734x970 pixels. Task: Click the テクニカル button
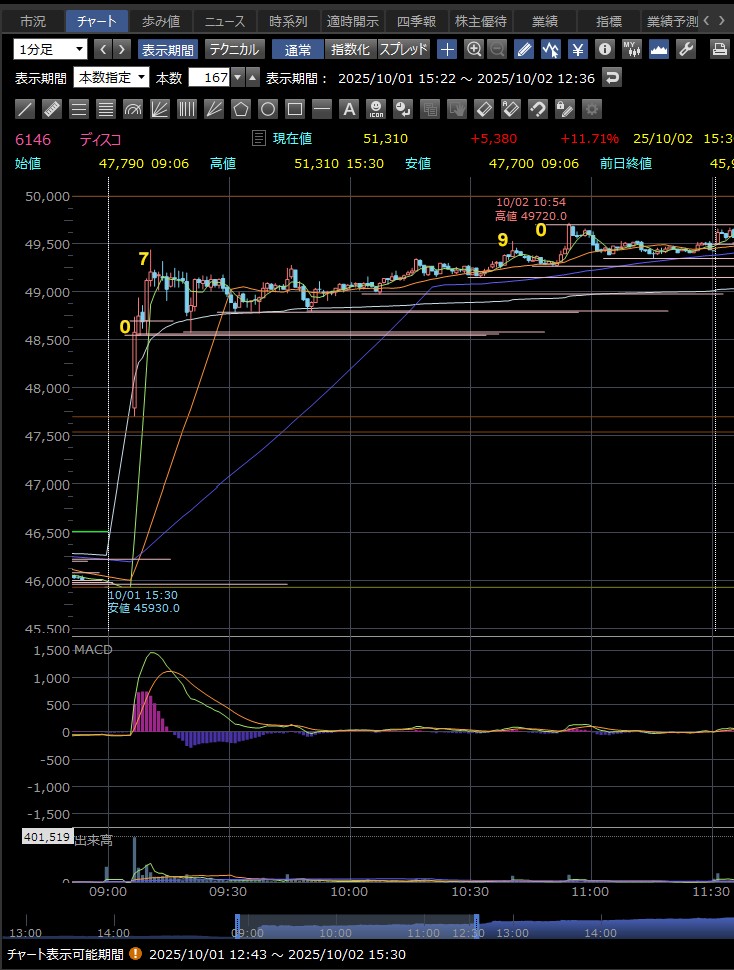(x=235, y=49)
